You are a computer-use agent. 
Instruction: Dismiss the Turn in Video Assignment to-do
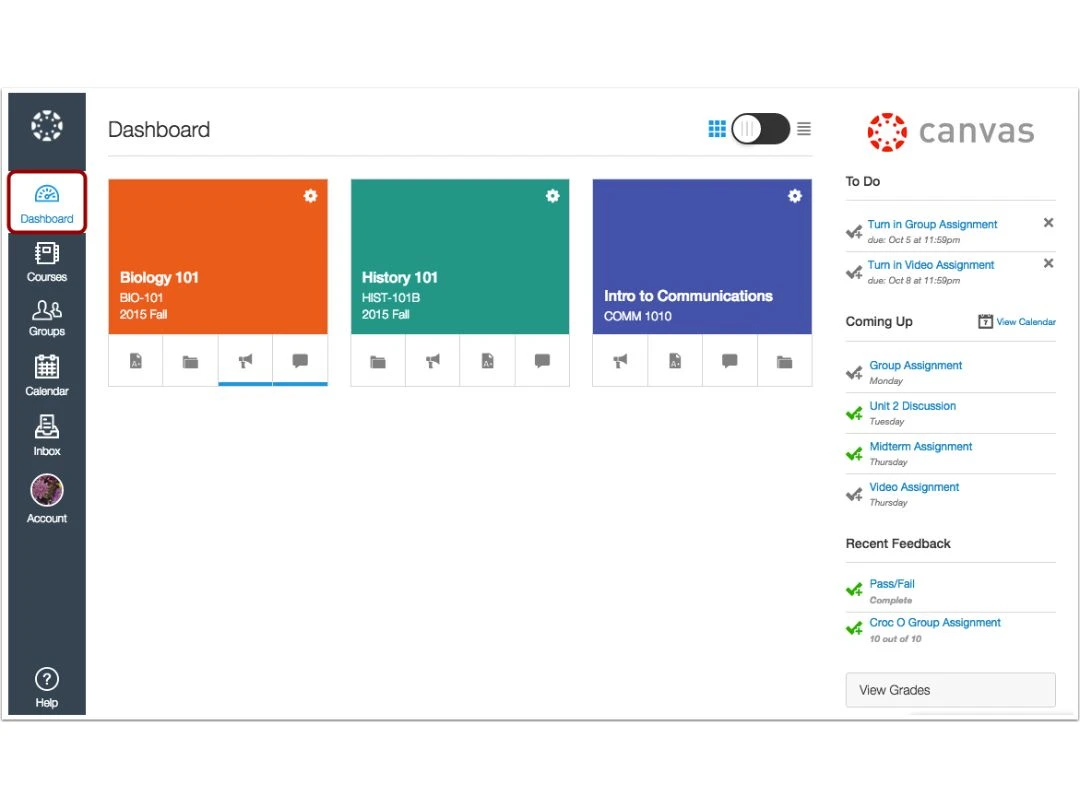(x=1048, y=263)
